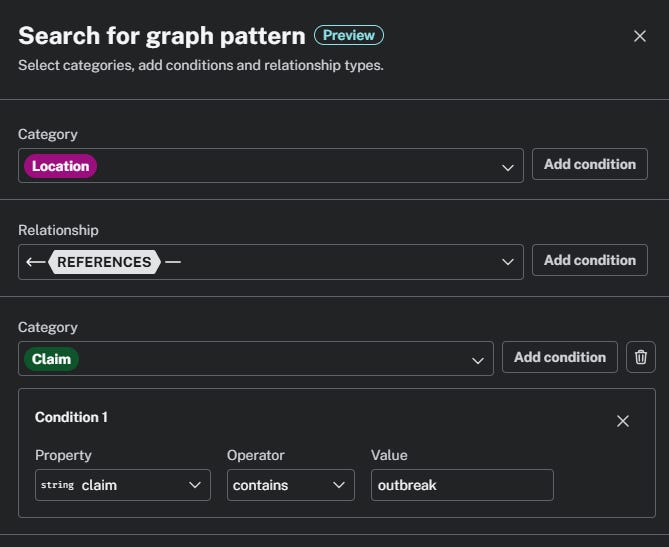Delete the Claim category with trash icon

pyautogui.click(x=640, y=357)
